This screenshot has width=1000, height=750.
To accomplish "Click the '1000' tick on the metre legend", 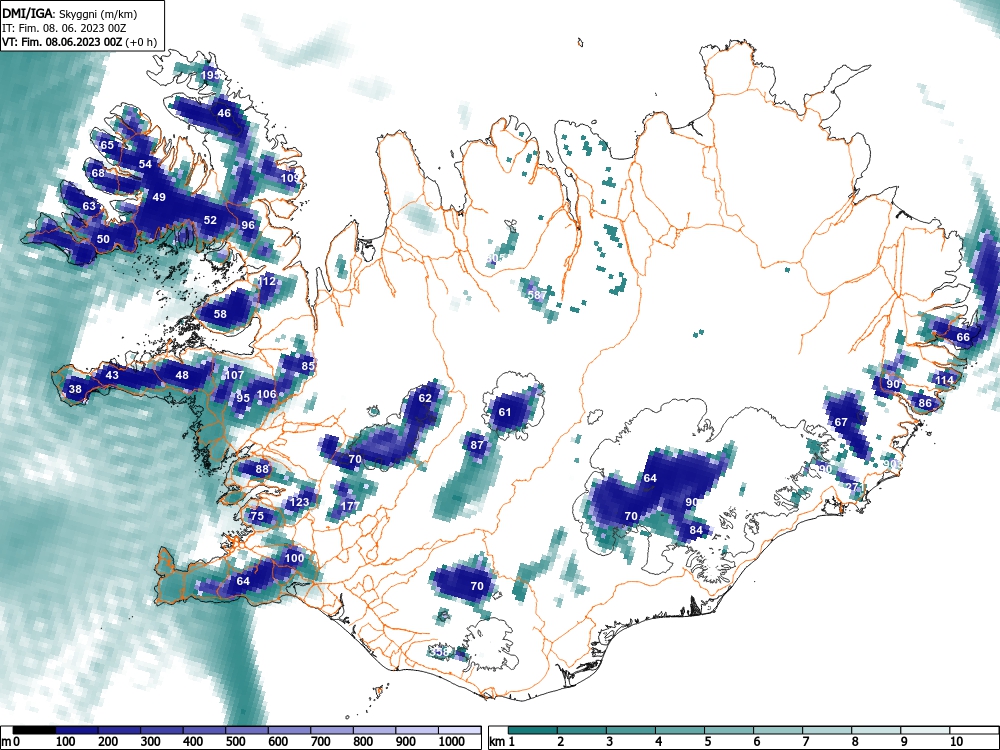I will click(452, 742).
